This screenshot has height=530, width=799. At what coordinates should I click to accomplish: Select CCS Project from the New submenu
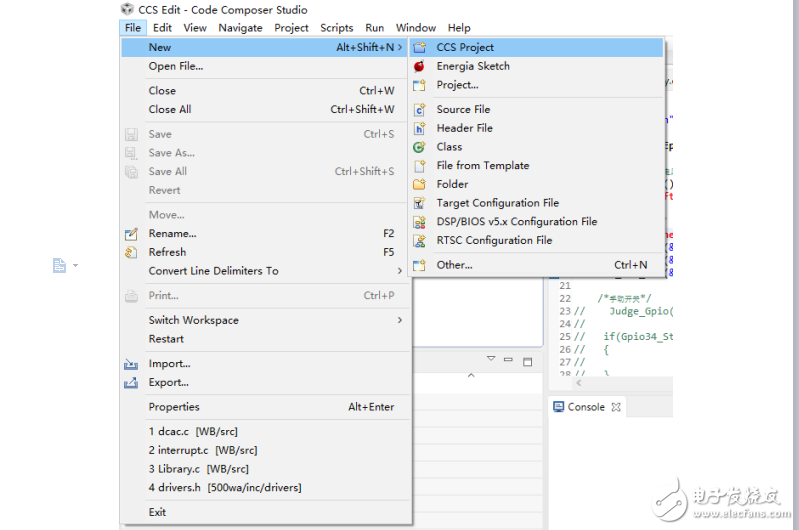click(x=465, y=47)
